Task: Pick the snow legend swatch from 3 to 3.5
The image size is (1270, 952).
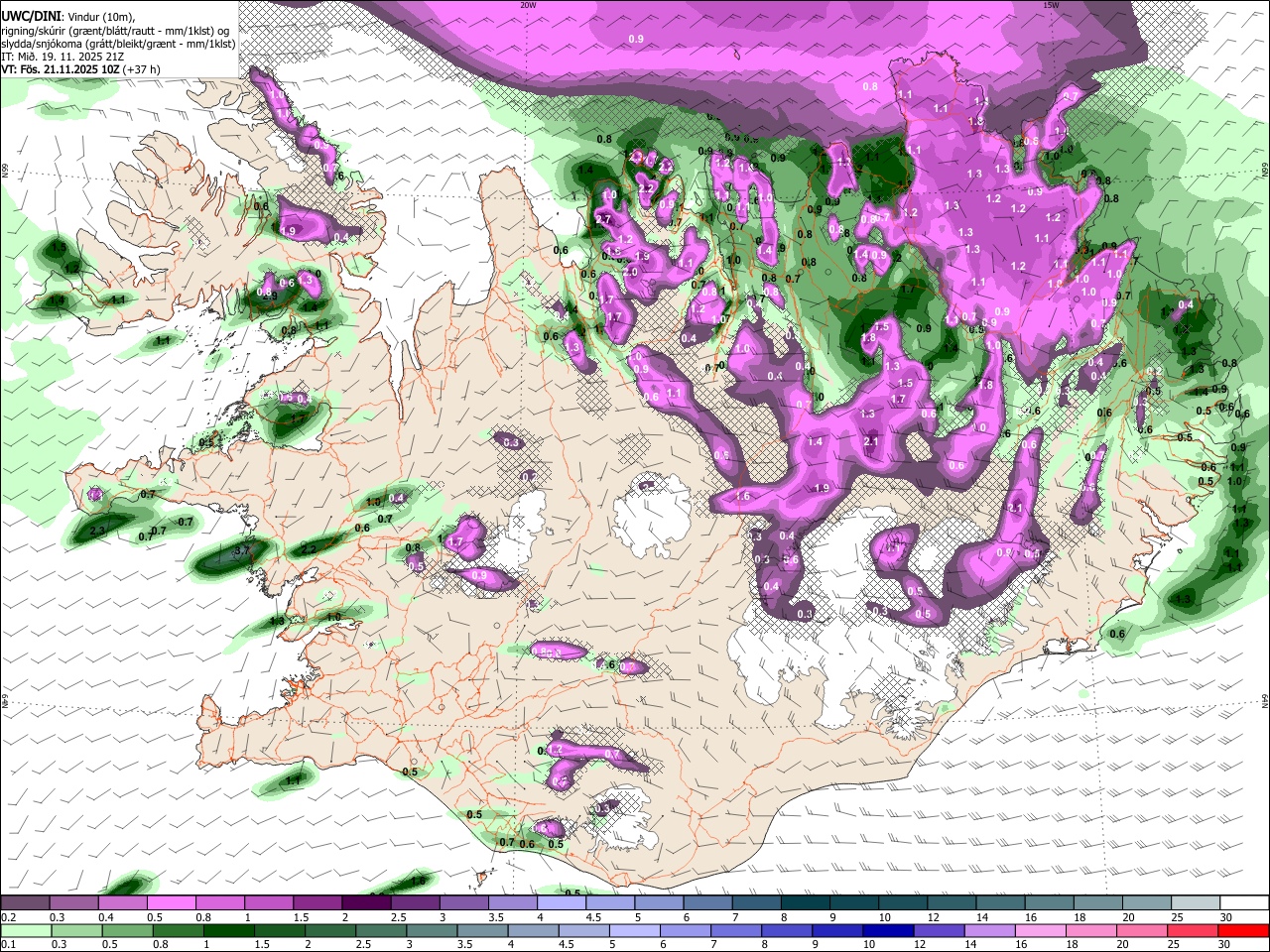Action: click(x=463, y=902)
